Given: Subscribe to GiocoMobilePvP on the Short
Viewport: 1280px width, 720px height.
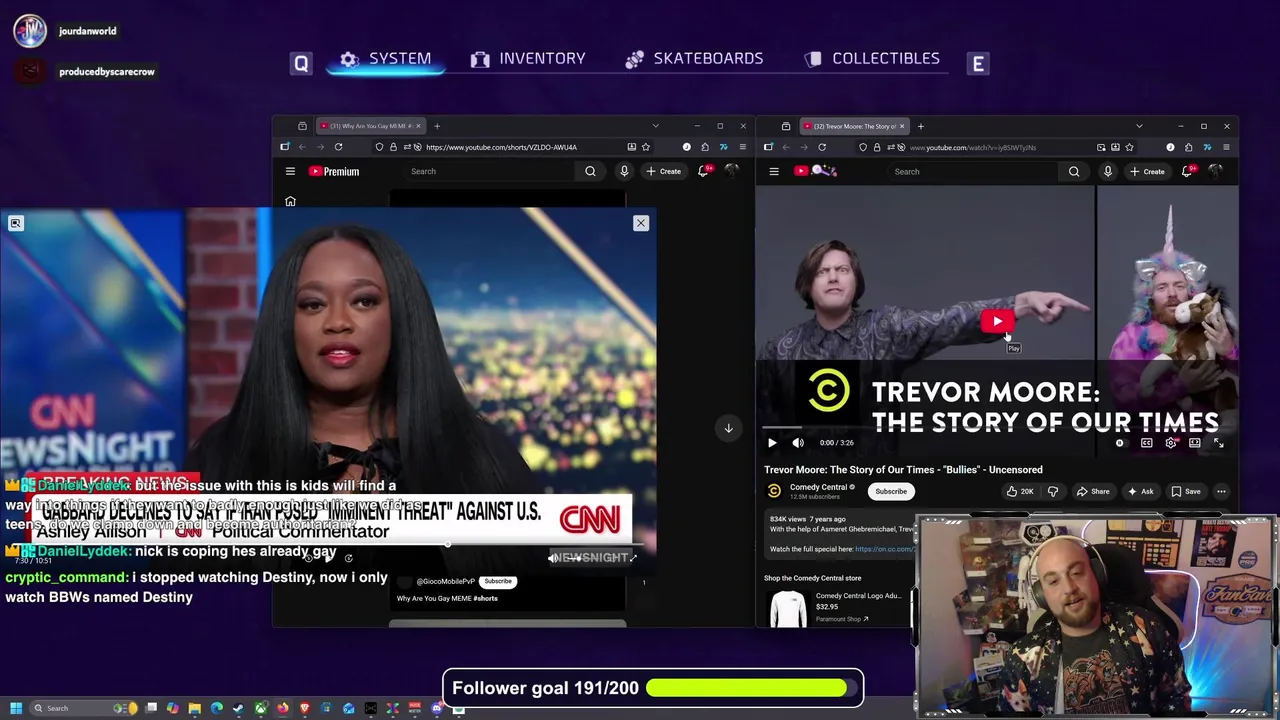Looking at the screenshot, I should point(498,581).
